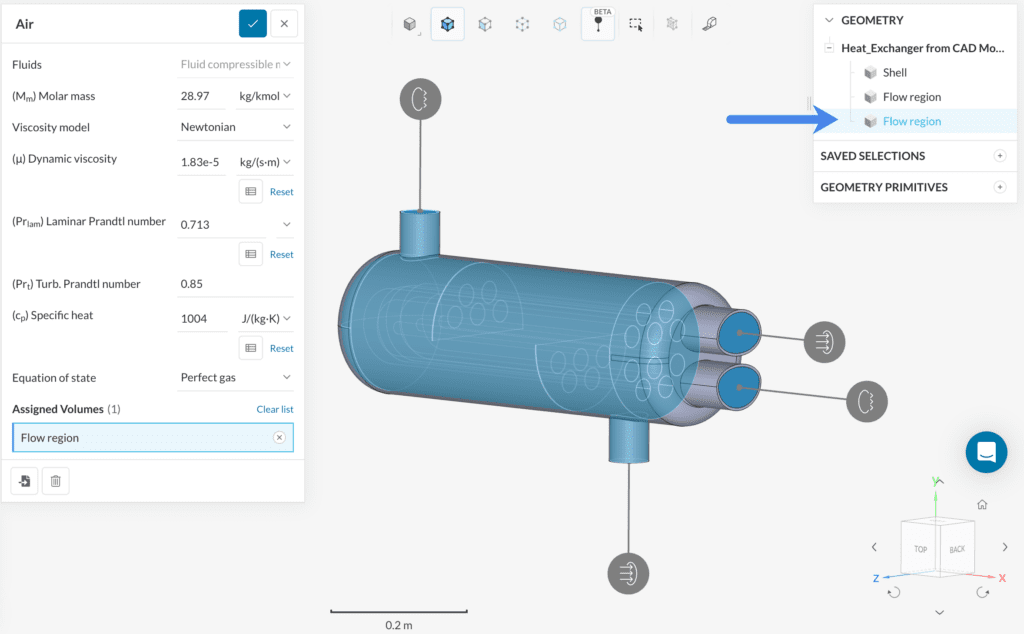
Task: Select the solid render mode toolbar icon
Action: coord(410,23)
